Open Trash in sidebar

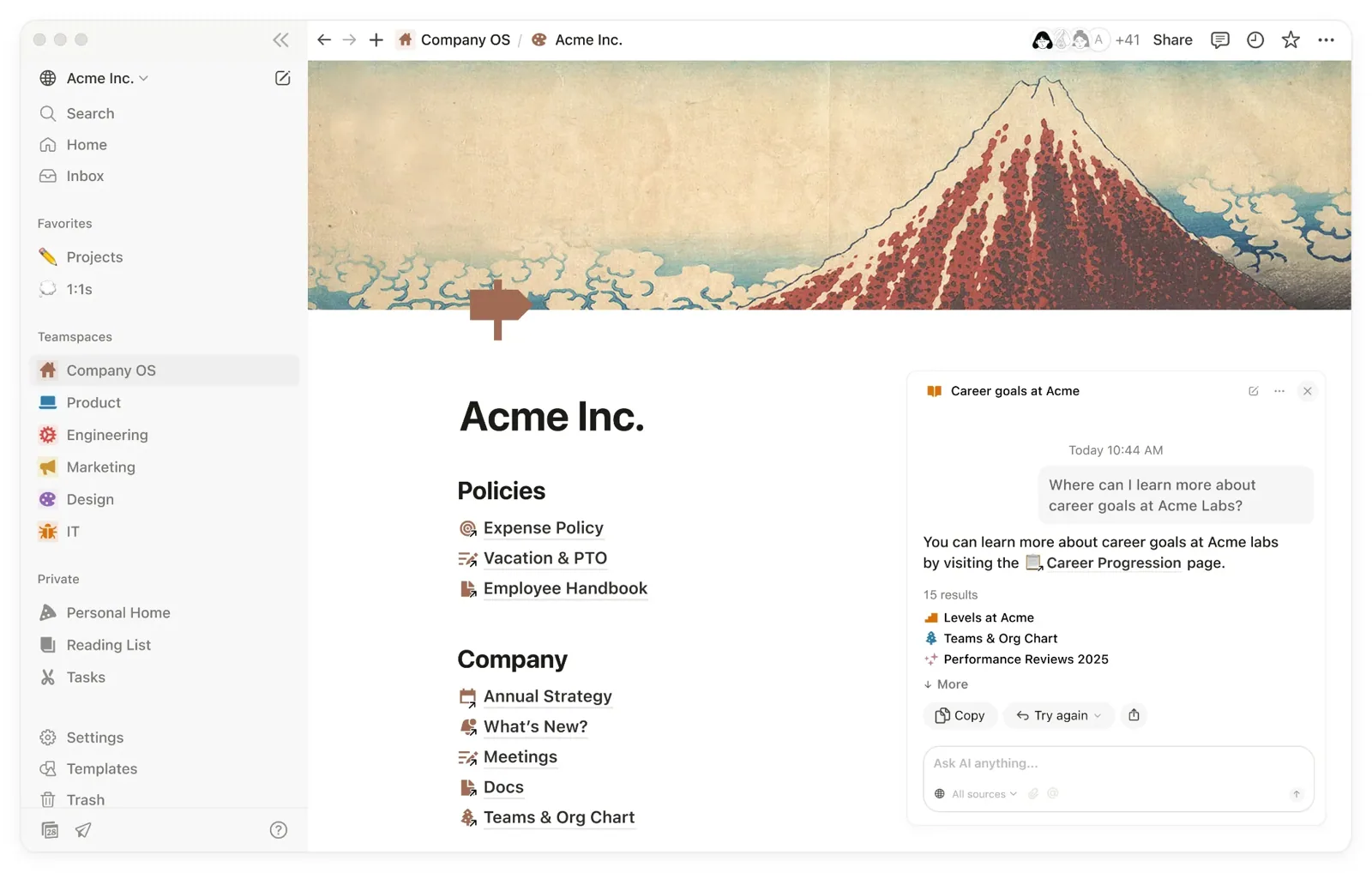[165, 799]
